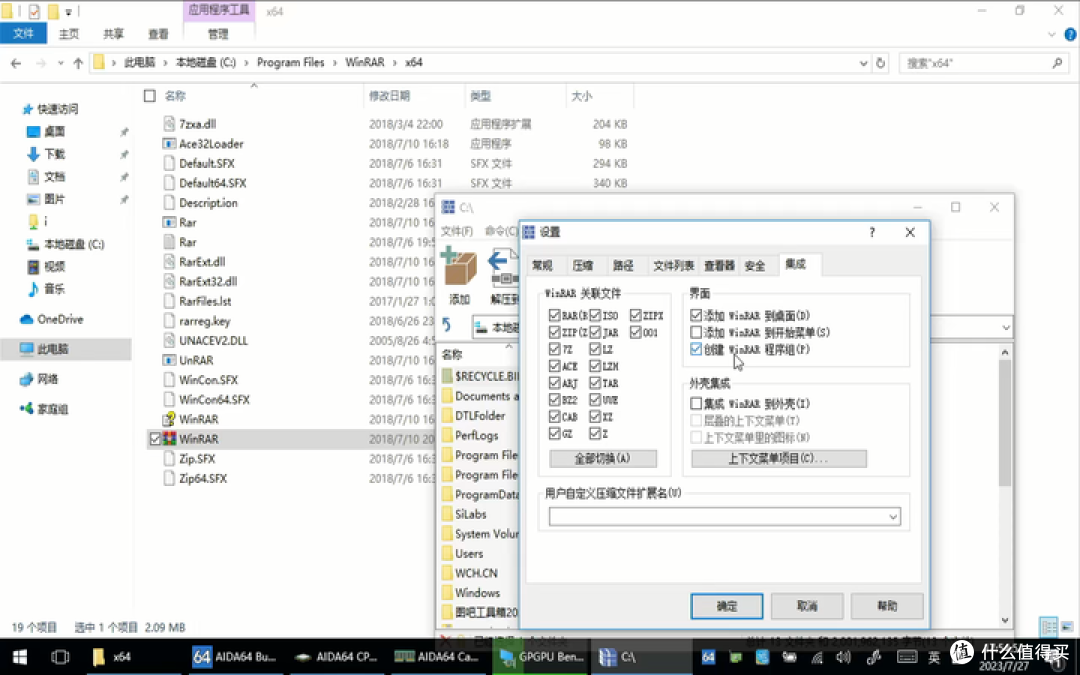Open the 文件 ribbon tab in Explorer

click(x=23, y=33)
